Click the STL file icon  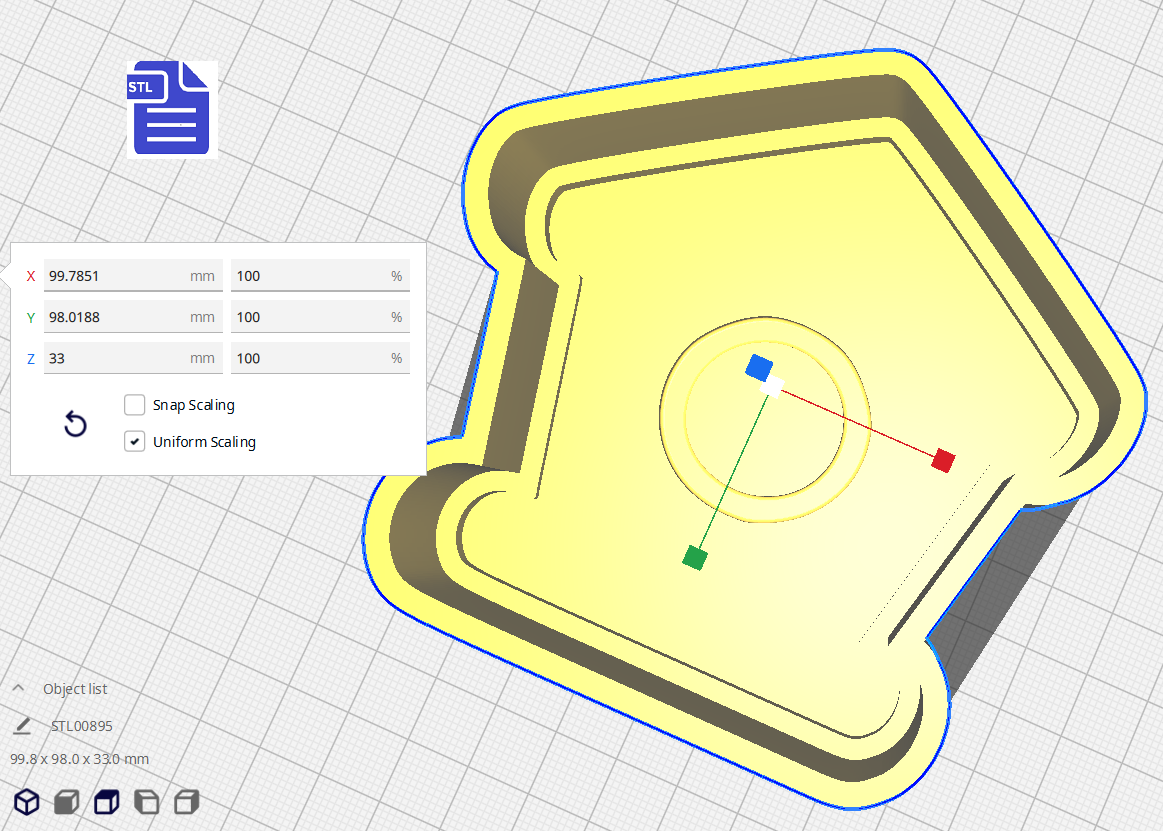pyautogui.click(x=171, y=108)
